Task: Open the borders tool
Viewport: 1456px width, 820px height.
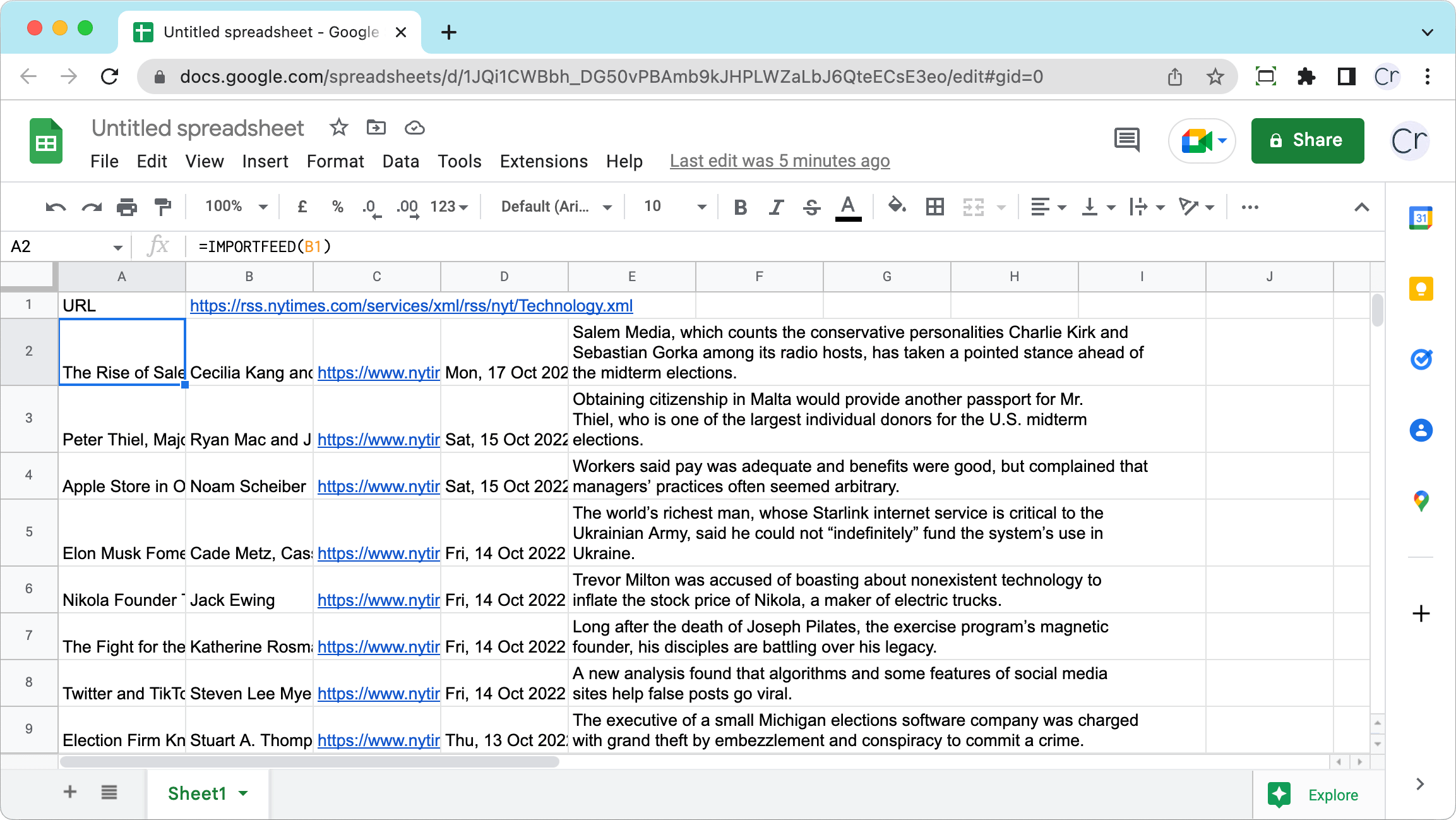Action: (934, 207)
